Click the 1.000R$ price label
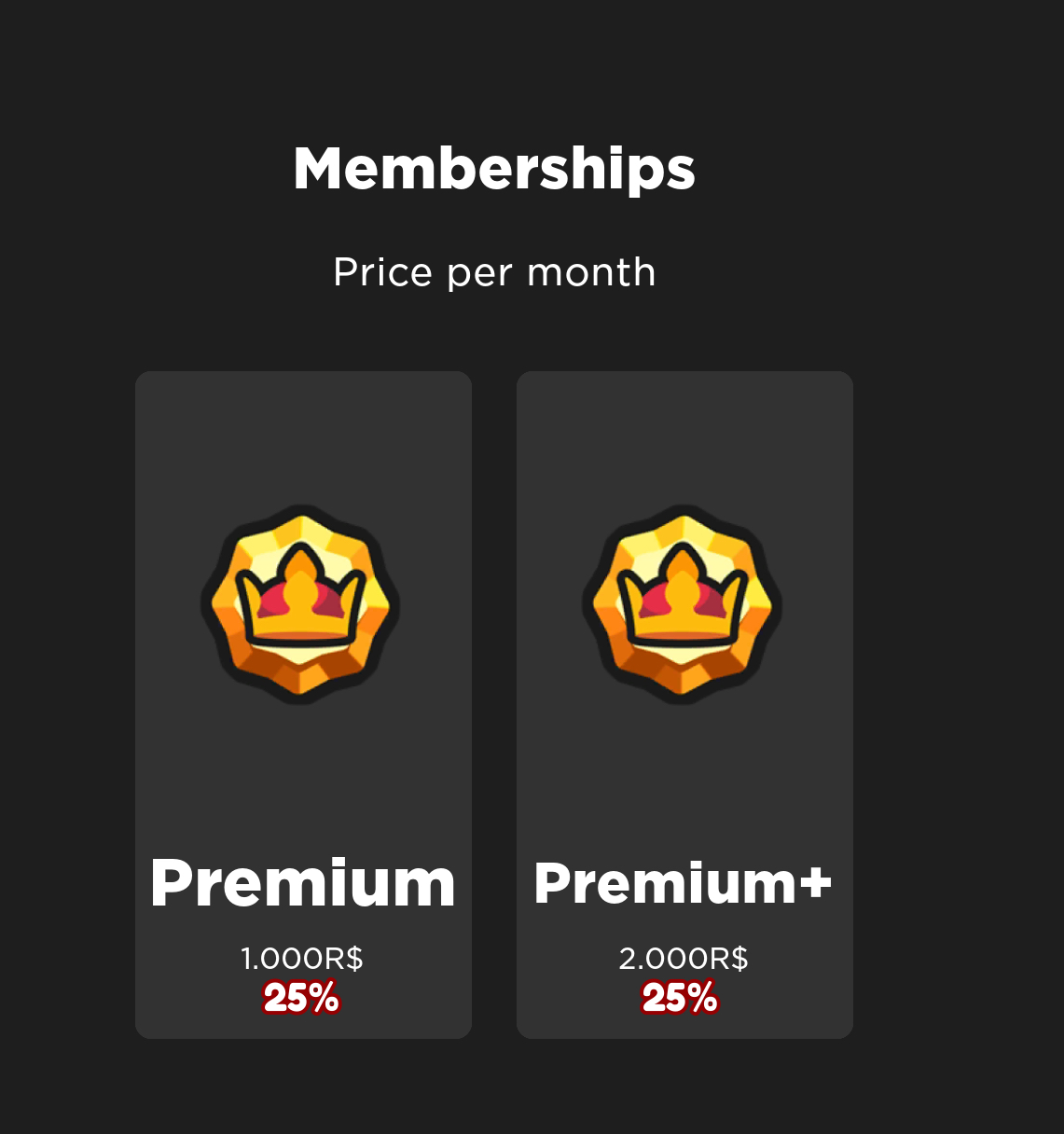1064x1134 pixels. tap(301, 959)
